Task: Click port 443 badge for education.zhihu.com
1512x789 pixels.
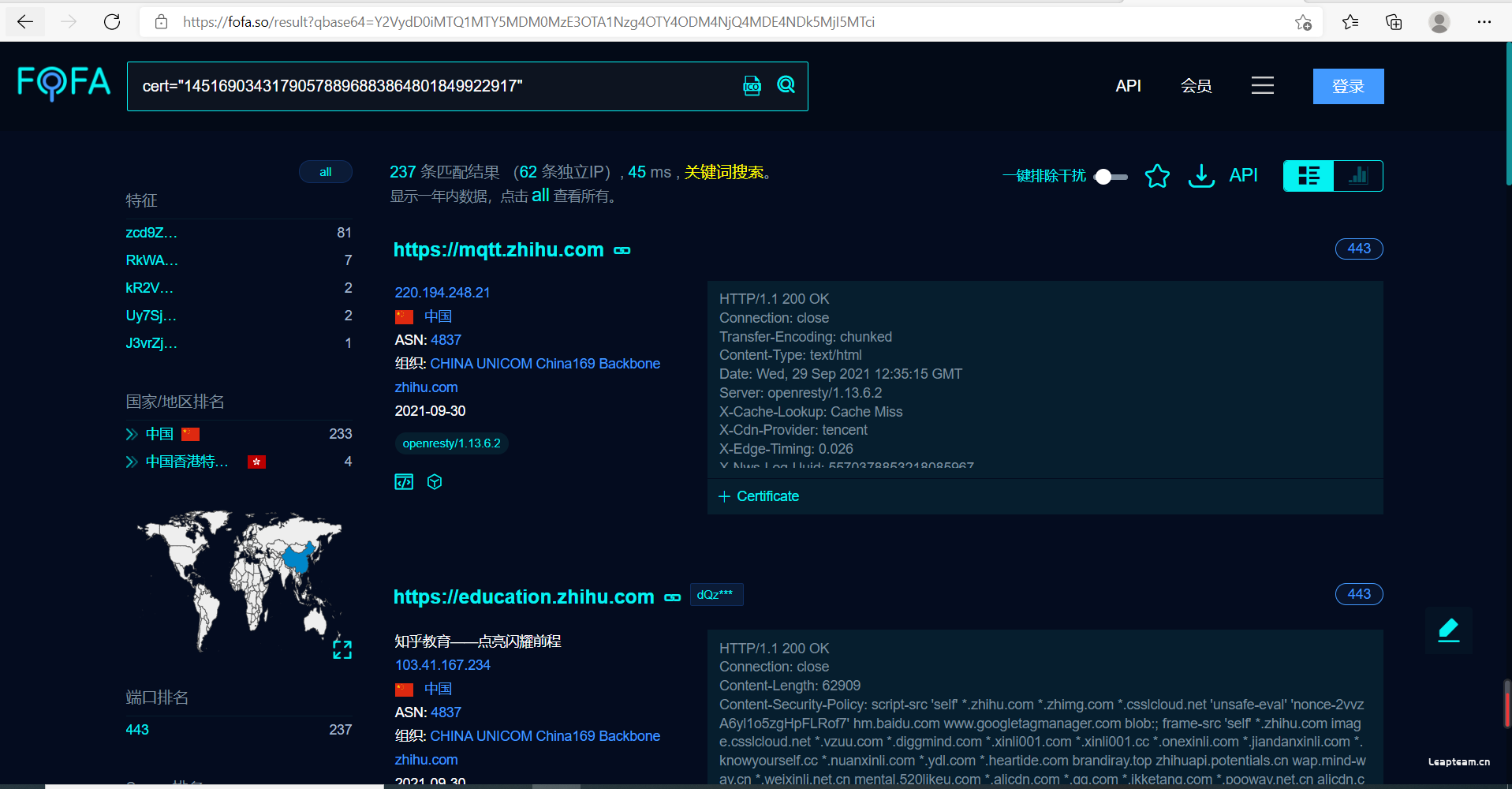Action: tap(1359, 594)
